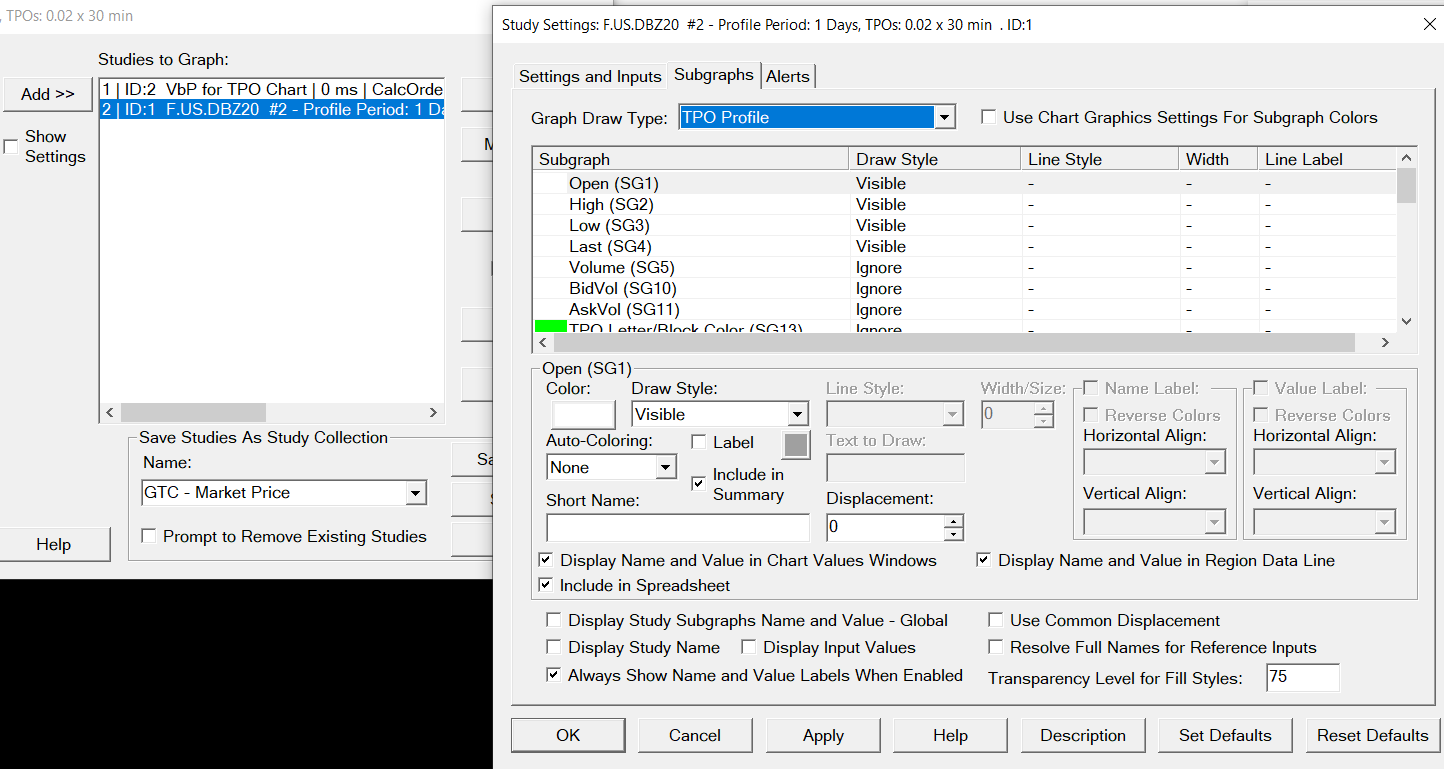1444x769 pixels.
Task: Enable Display Study Subgraphs Name and Value - Global
Action: [554, 620]
